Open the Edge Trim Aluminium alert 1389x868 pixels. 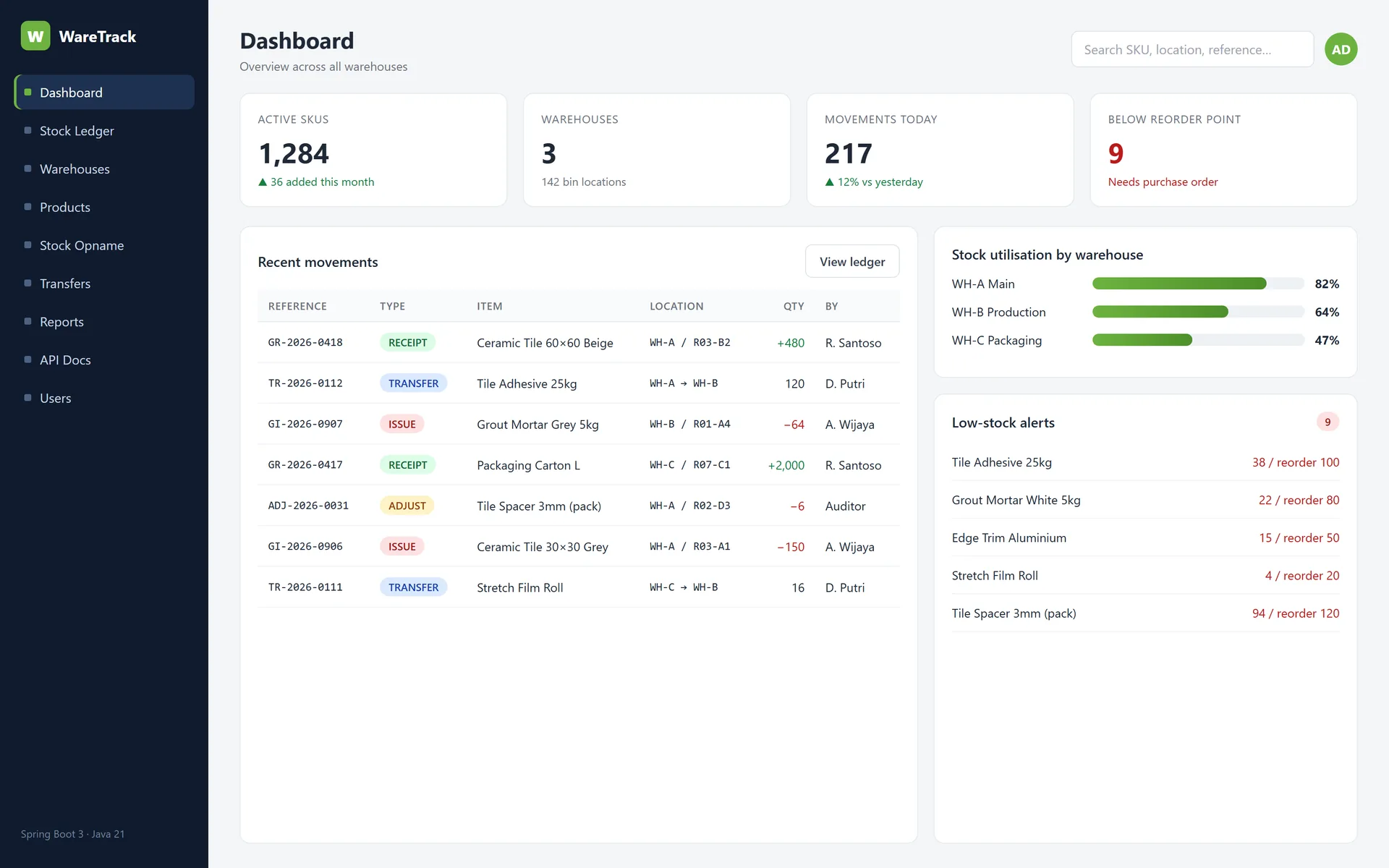tap(1145, 537)
